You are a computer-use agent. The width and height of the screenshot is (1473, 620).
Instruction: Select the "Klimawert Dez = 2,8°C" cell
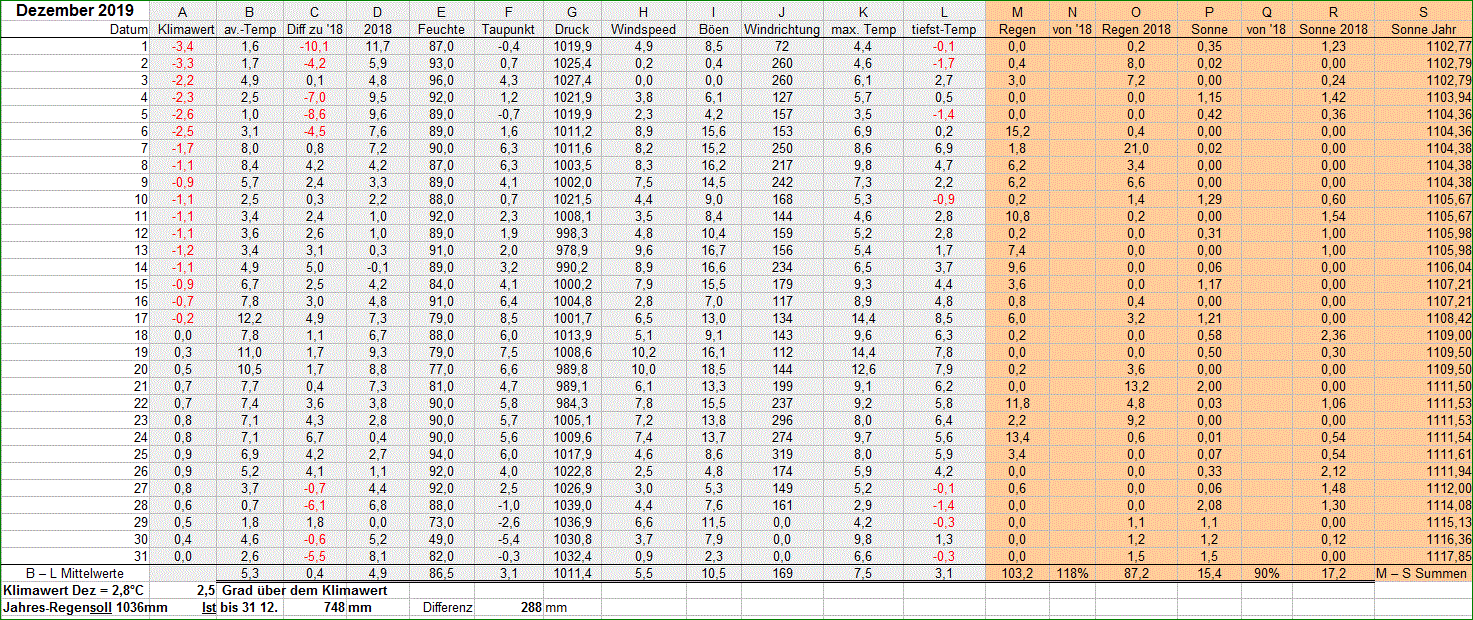tap(74, 591)
